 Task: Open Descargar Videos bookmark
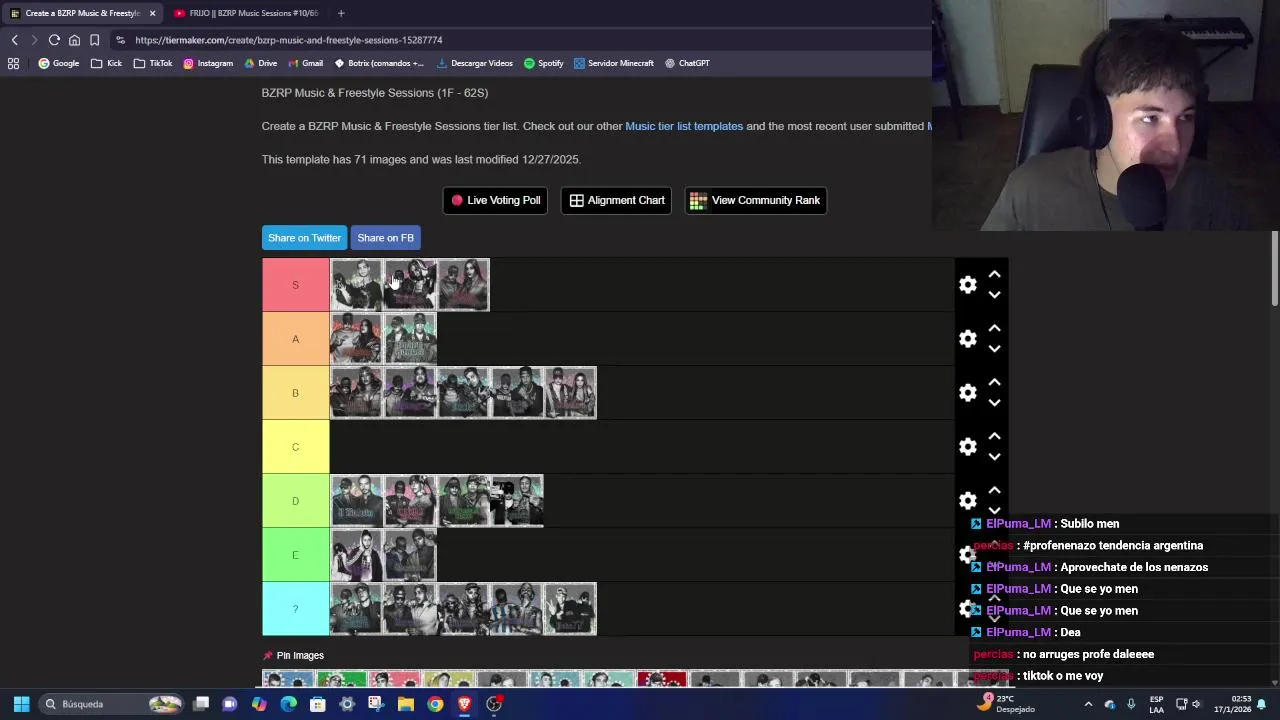pyautogui.click(x=474, y=63)
